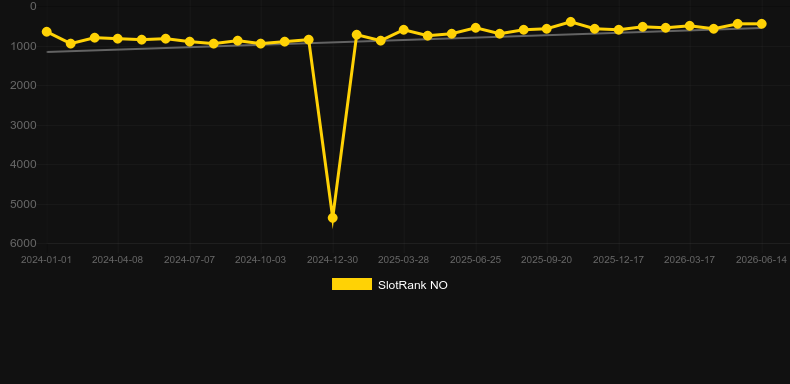
Task: Click the x-axis label 2025-09-20
Action: [547, 260]
